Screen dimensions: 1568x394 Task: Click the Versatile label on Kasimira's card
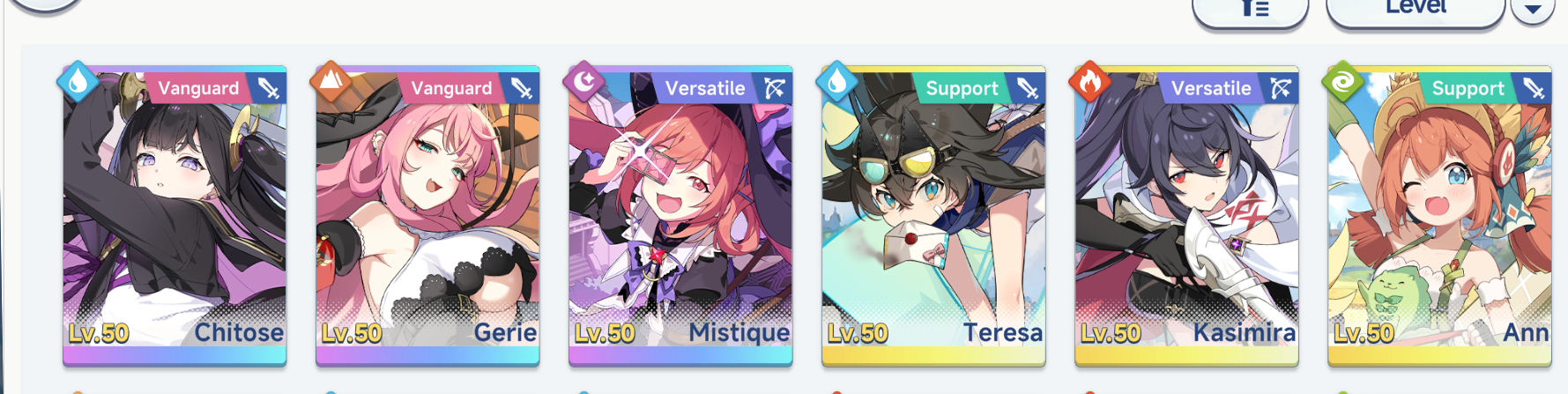[1211, 88]
